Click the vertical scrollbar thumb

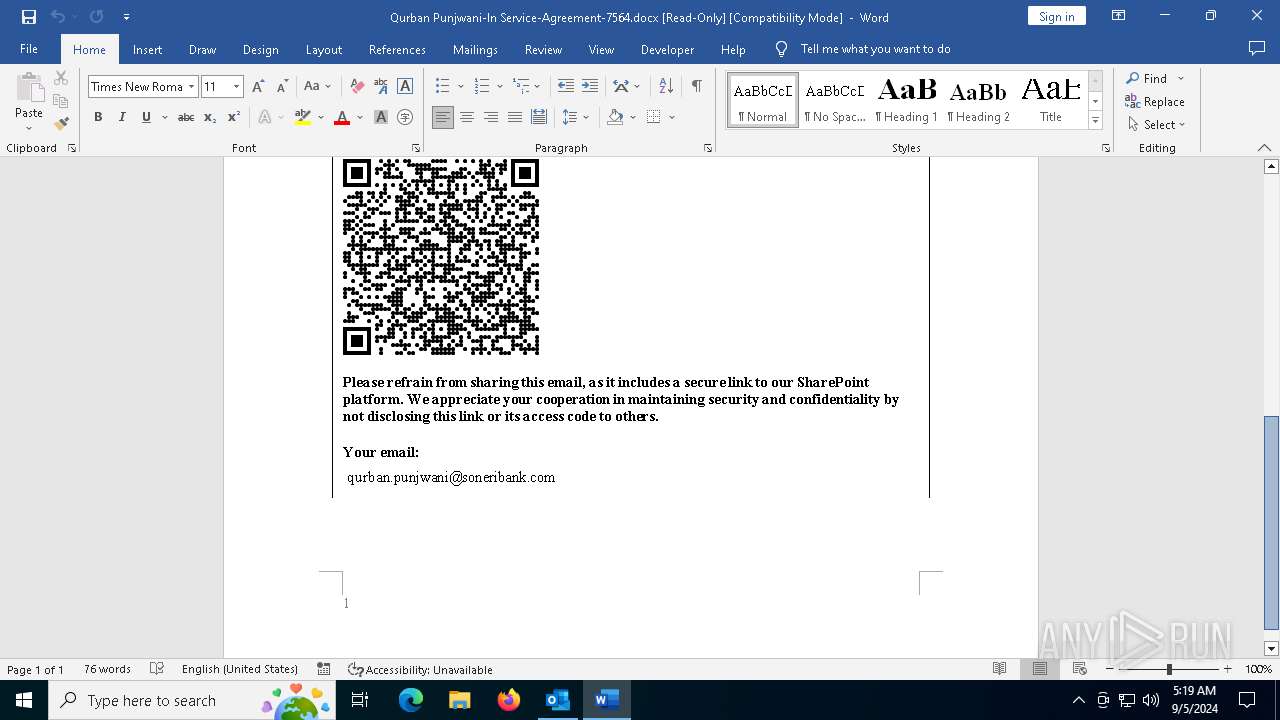click(x=1271, y=522)
